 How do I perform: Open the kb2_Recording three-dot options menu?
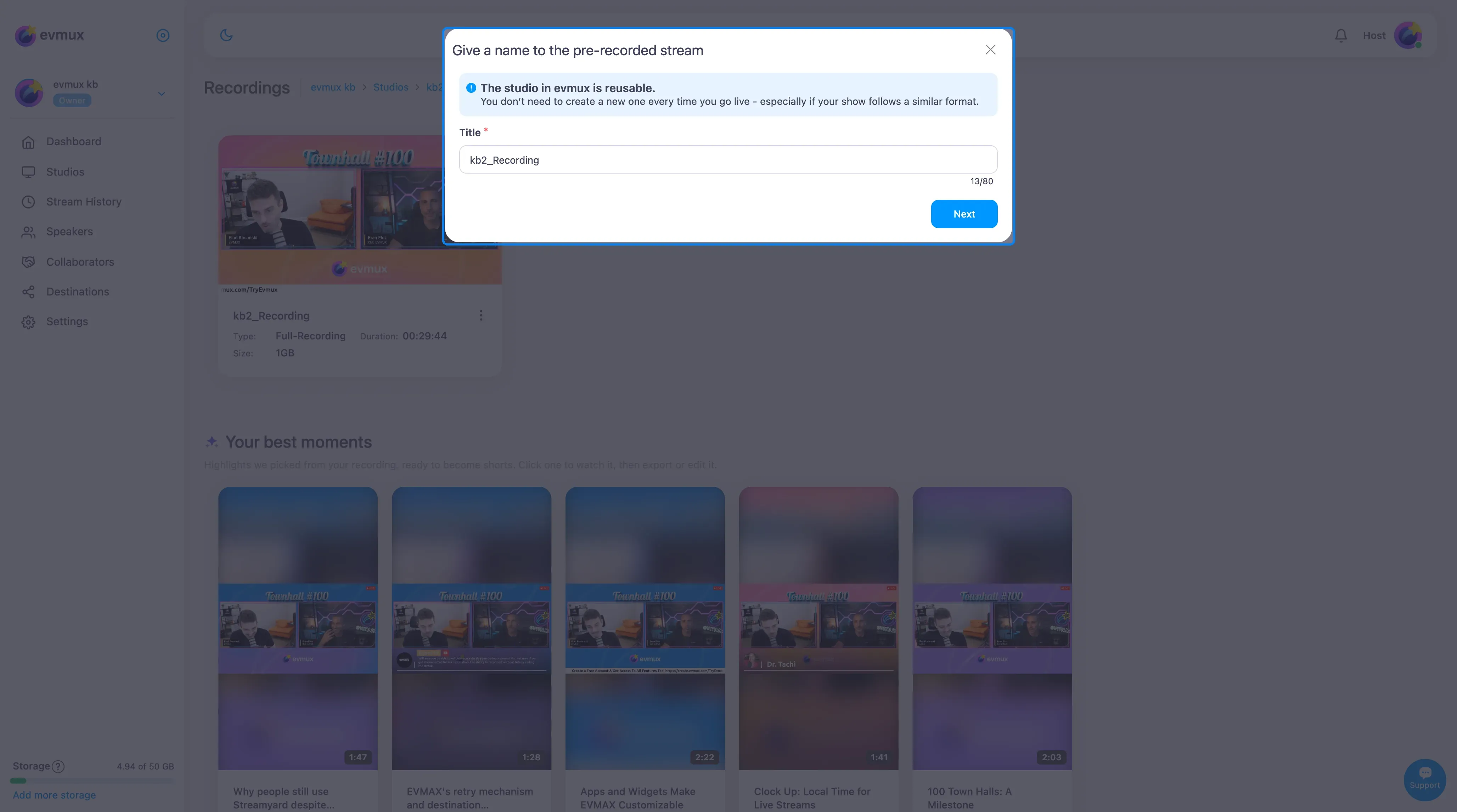pyautogui.click(x=481, y=316)
